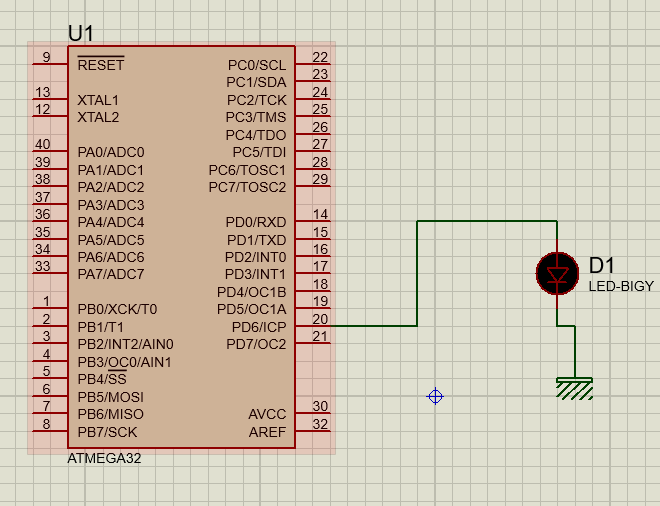Click the LED-BIGY value label

pyautogui.click(x=620, y=287)
